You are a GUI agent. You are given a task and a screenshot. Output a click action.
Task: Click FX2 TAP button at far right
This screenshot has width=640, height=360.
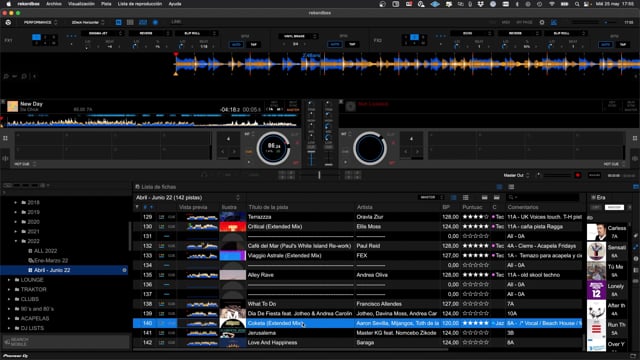pyautogui.click(x=623, y=44)
